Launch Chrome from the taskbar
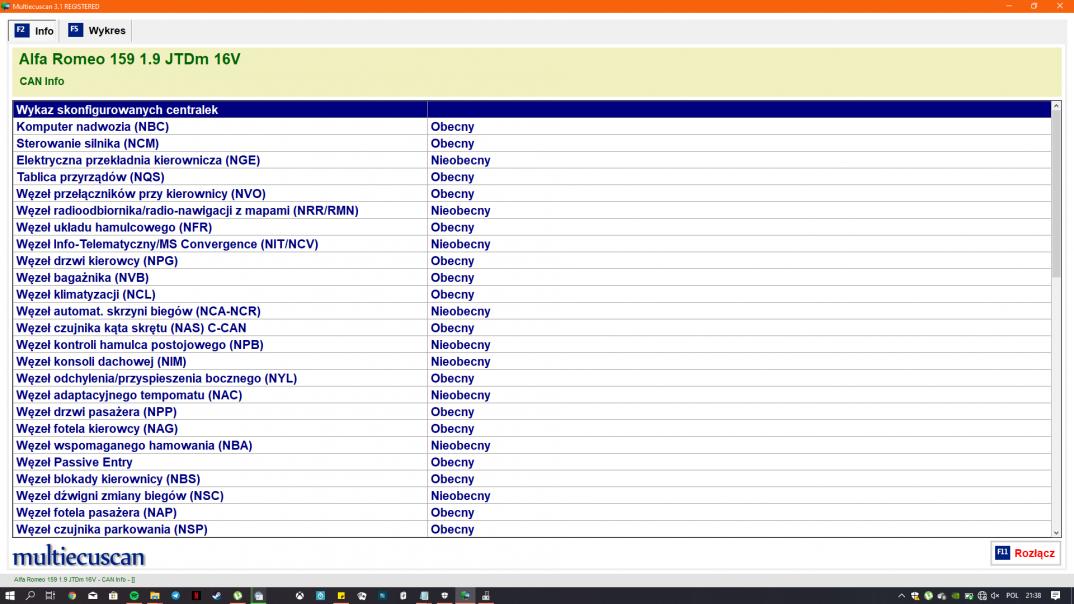The image size is (1074, 604). click(x=71, y=596)
